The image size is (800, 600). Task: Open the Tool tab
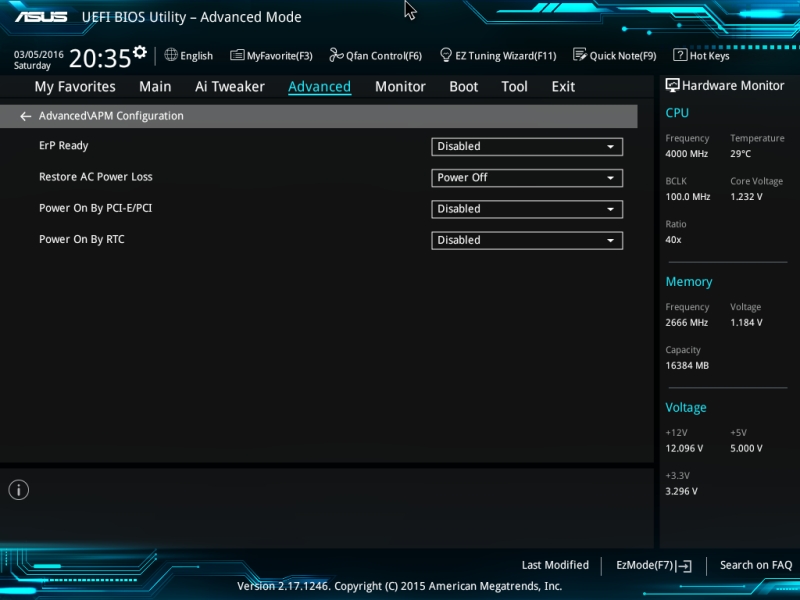pos(514,87)
